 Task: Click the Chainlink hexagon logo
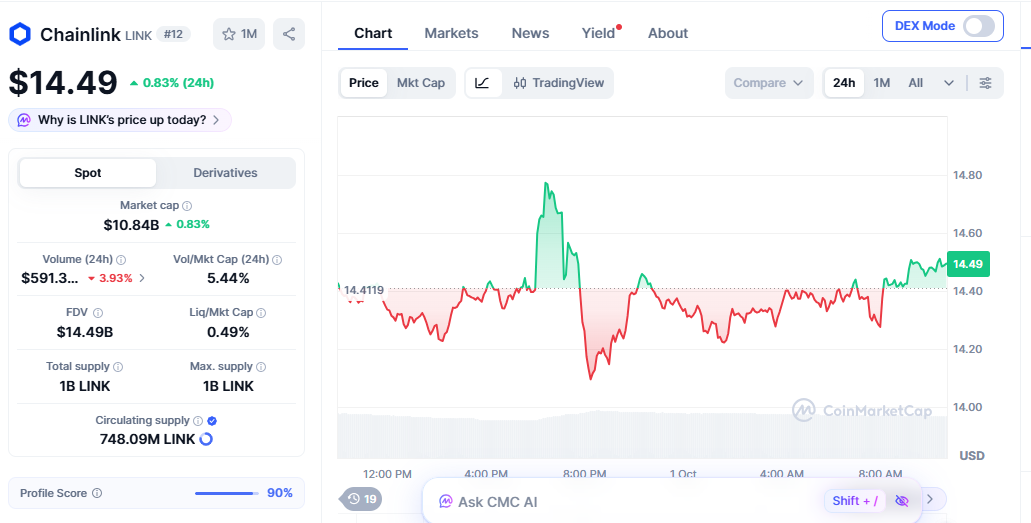point(20,34)
